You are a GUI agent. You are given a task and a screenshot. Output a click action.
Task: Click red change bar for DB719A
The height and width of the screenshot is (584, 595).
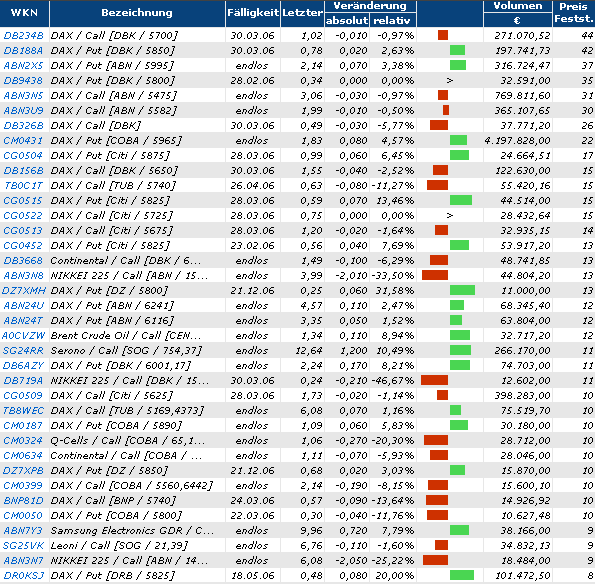(434, 380)
